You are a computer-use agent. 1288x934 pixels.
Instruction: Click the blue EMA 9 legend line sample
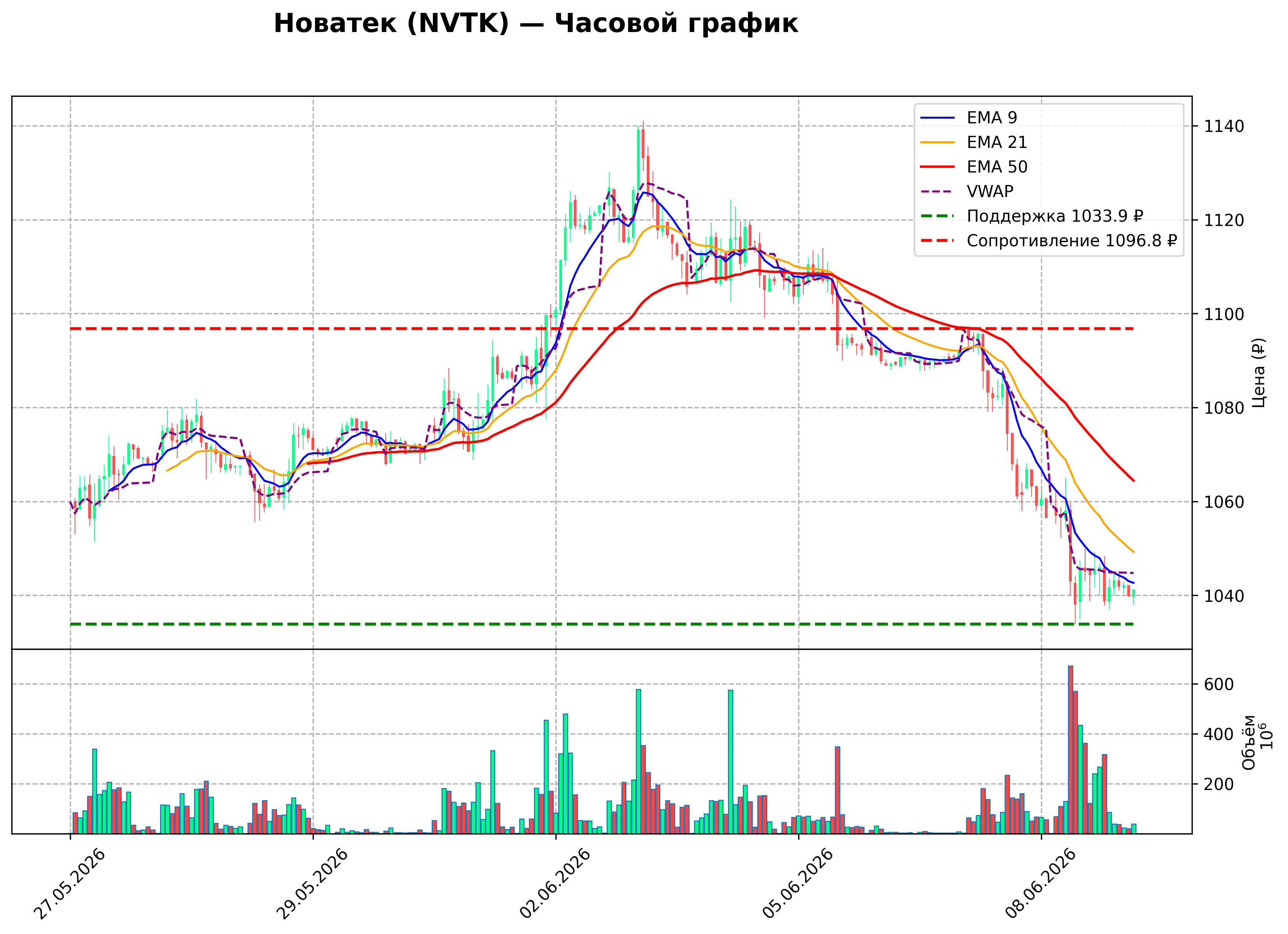(x=938, y=117)
